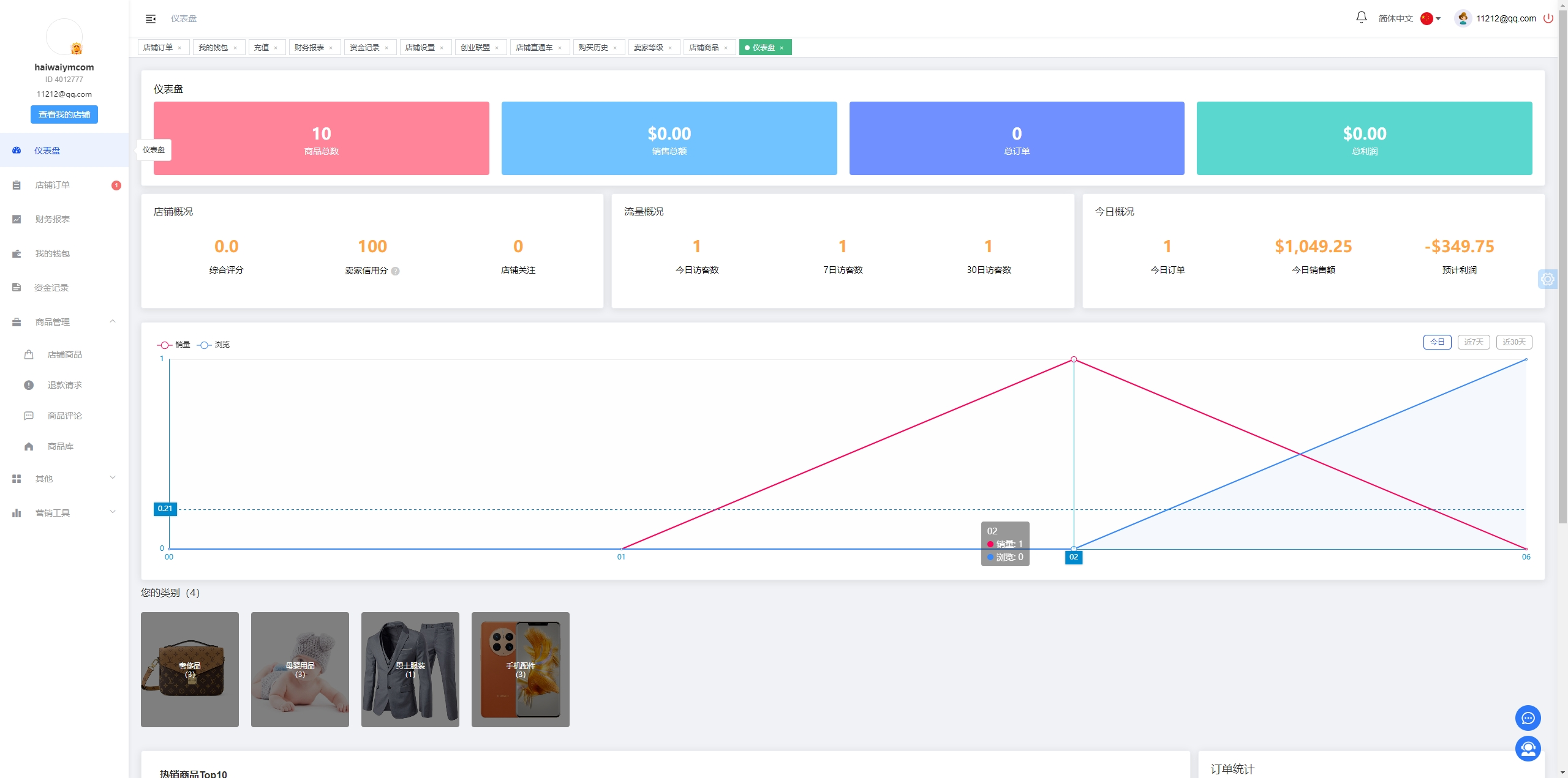Click the settings gear on right edge
The width and height of the screenshot is (1568, 778).
point(1548,279)
